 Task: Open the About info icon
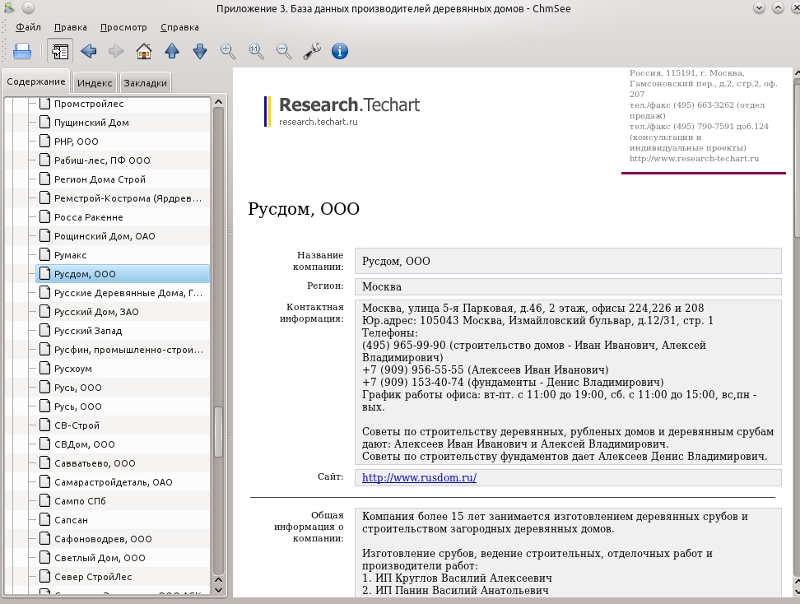click(340, 51)
